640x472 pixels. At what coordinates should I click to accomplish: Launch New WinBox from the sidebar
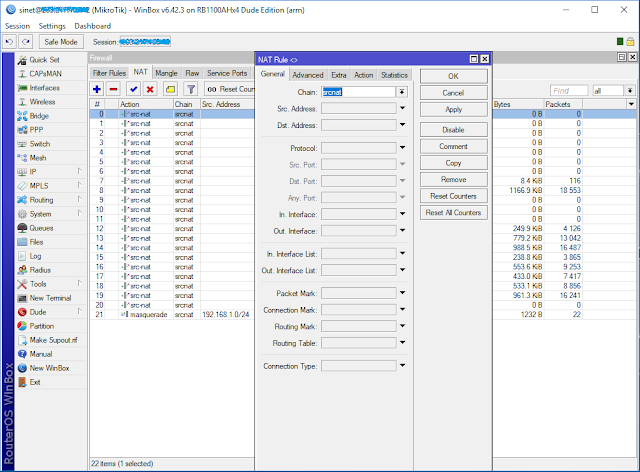click(x=49, y=368)
